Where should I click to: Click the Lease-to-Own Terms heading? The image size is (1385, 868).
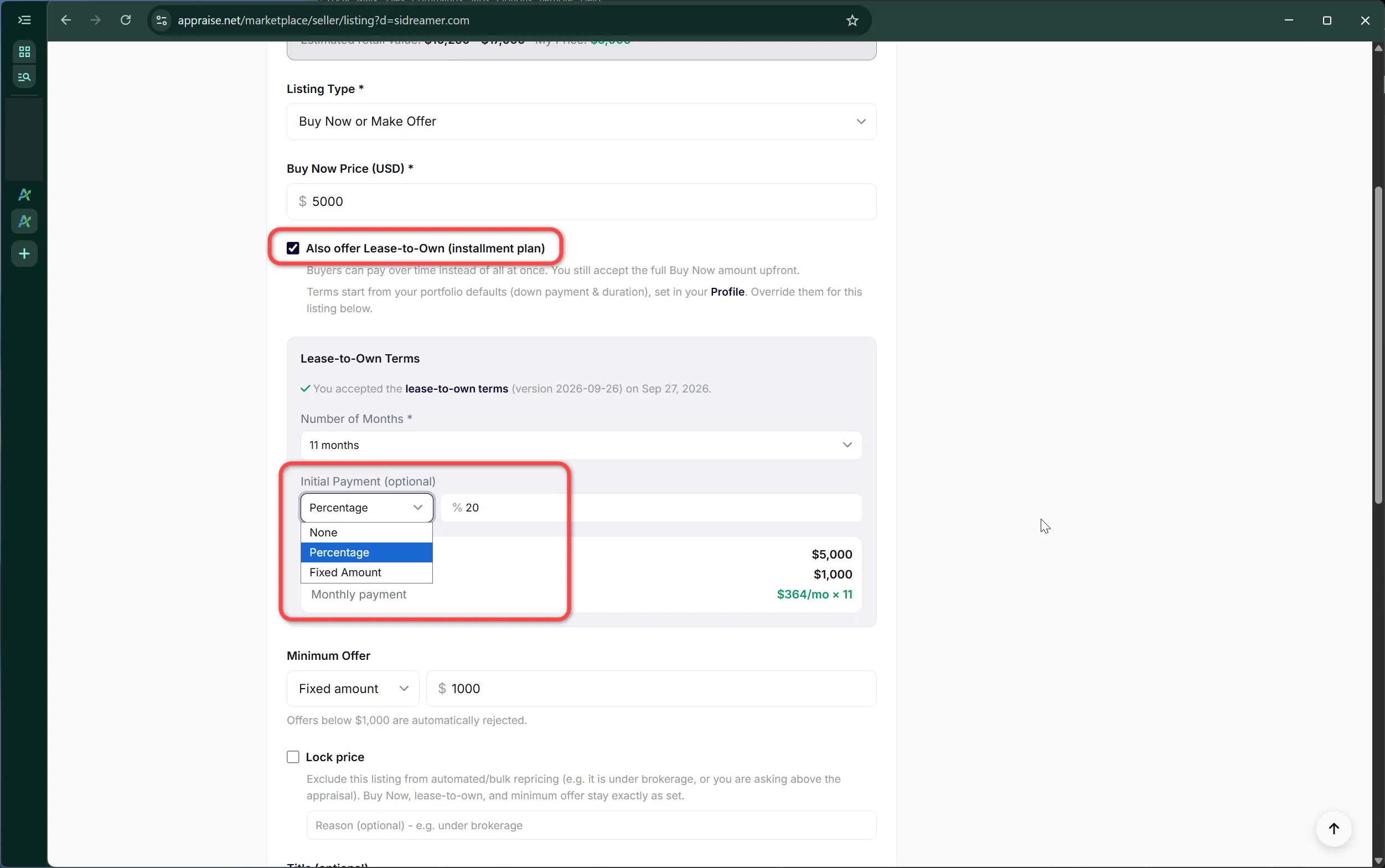coord(360,358)
